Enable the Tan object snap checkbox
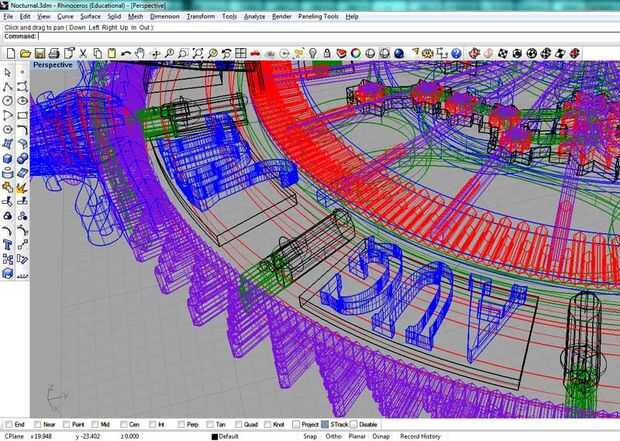 (210, 424)
